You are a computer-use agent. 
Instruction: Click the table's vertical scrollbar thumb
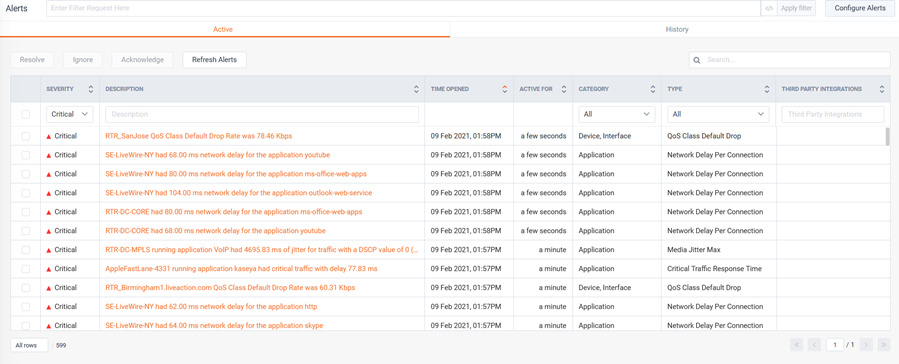pyautogui.click(x=888, y=136)
